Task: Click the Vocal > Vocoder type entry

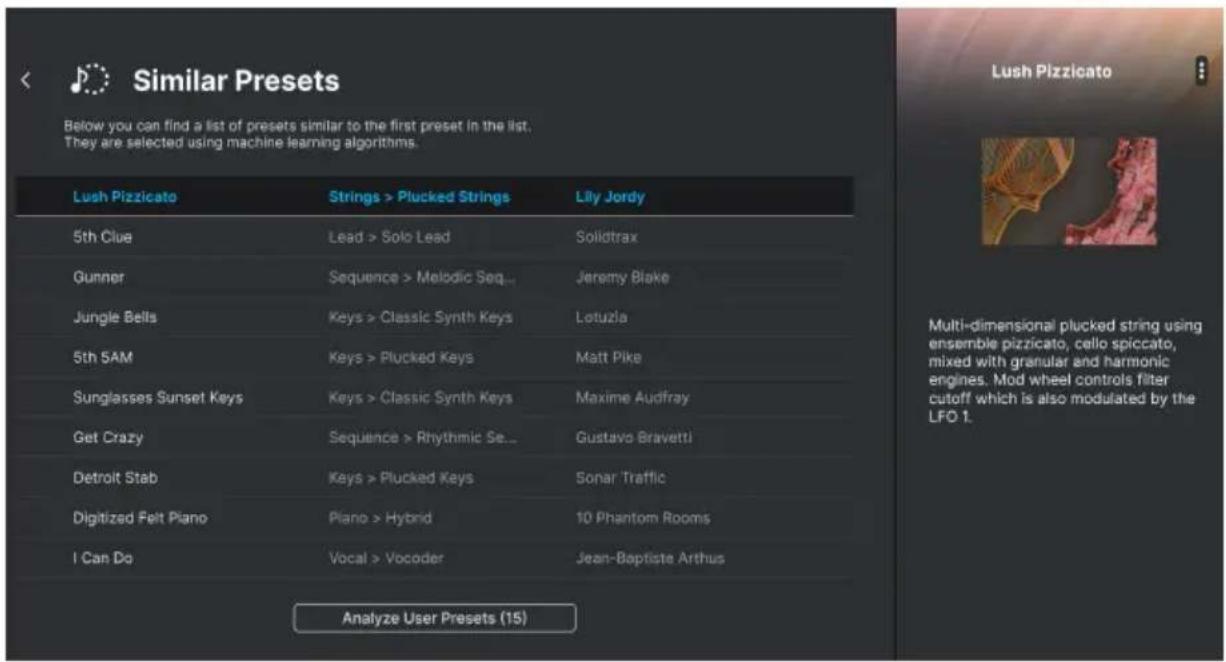Action: pos(385,558)
